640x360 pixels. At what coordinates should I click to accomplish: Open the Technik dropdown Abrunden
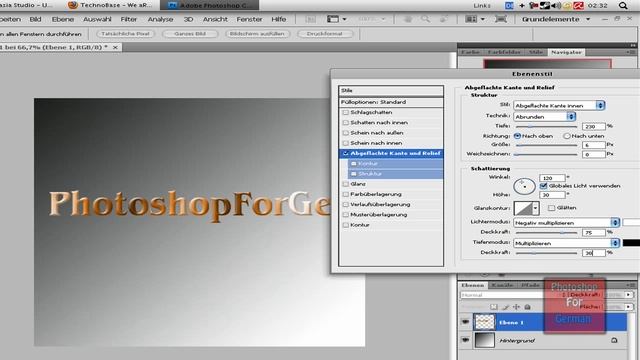click(x=544, y=117)
